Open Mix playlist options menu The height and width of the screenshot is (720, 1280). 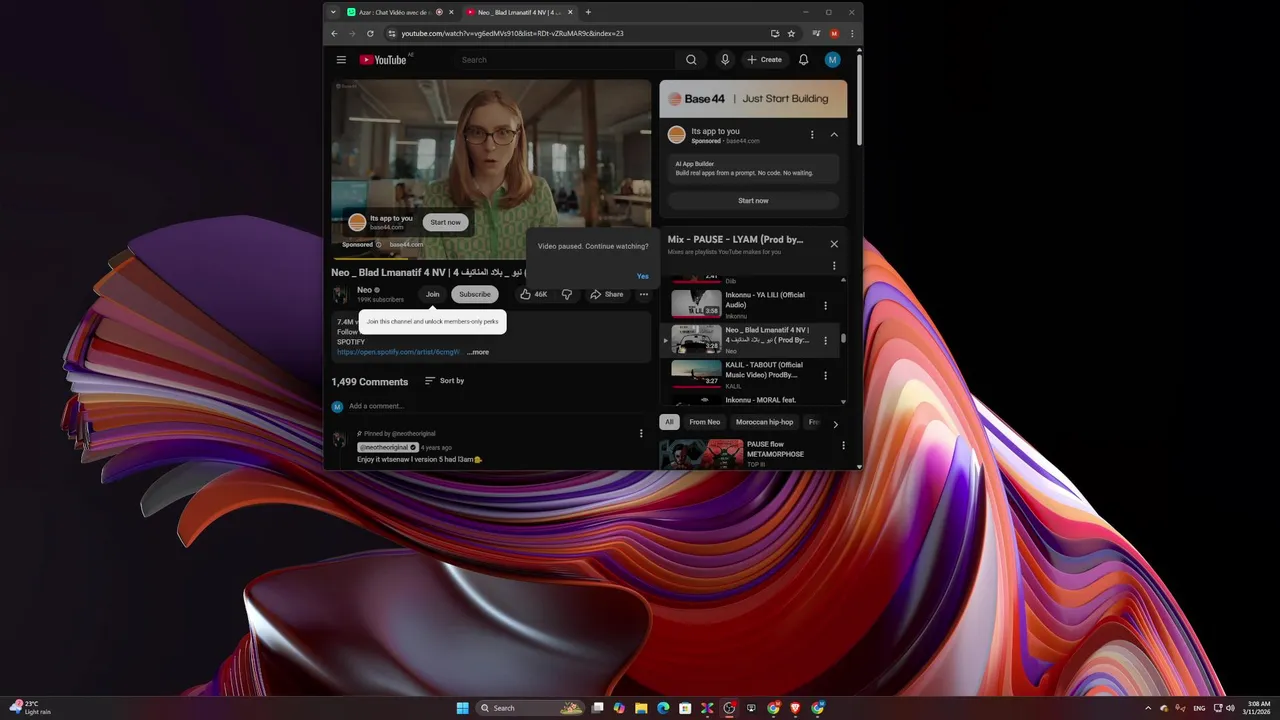[x=834, y=266]
